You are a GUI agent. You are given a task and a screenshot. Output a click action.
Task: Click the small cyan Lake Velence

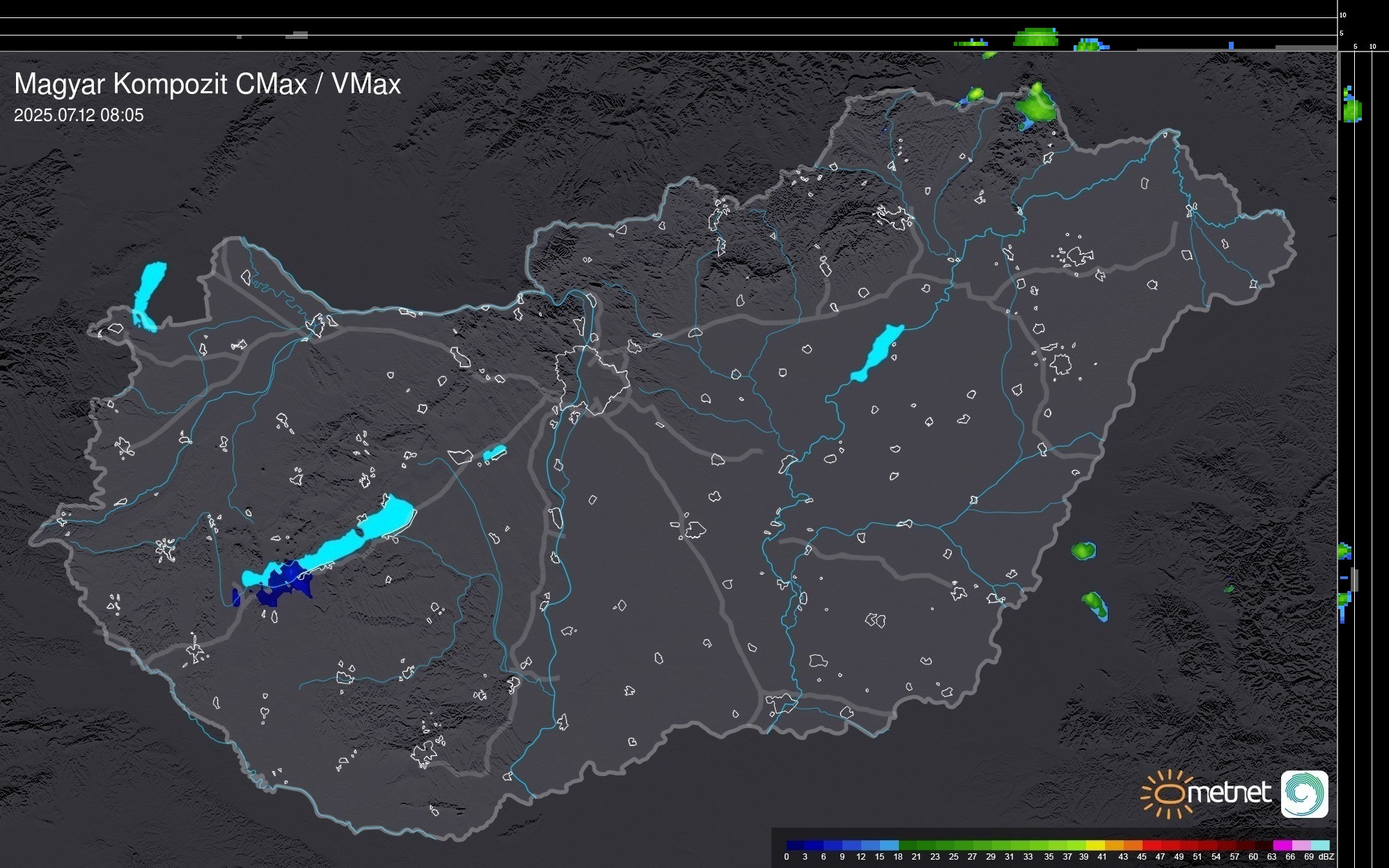pyautogui.click(x=494, y=453)
